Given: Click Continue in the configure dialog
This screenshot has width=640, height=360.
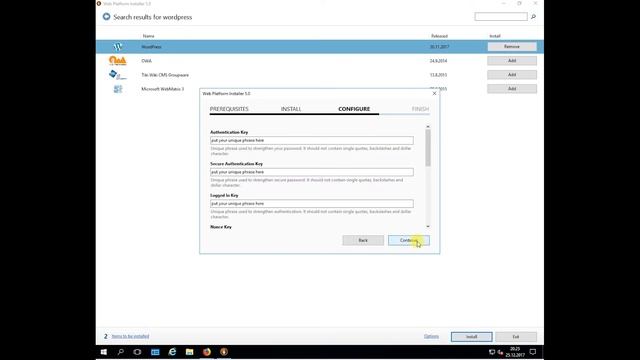Looking at the screenshot, I should click(x=409, y=240).
